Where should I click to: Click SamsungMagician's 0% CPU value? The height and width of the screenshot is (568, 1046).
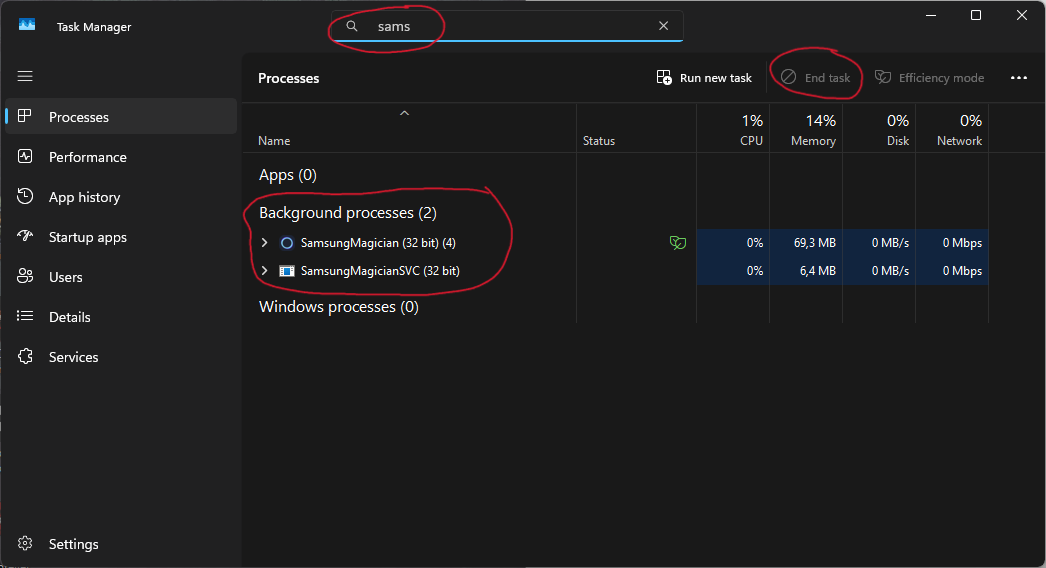[754, 243]
